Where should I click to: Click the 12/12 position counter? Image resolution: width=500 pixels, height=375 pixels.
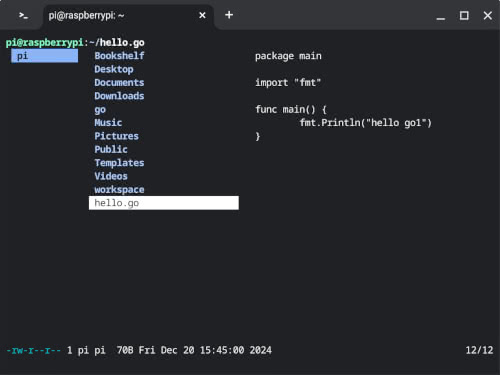click(479, 350)
